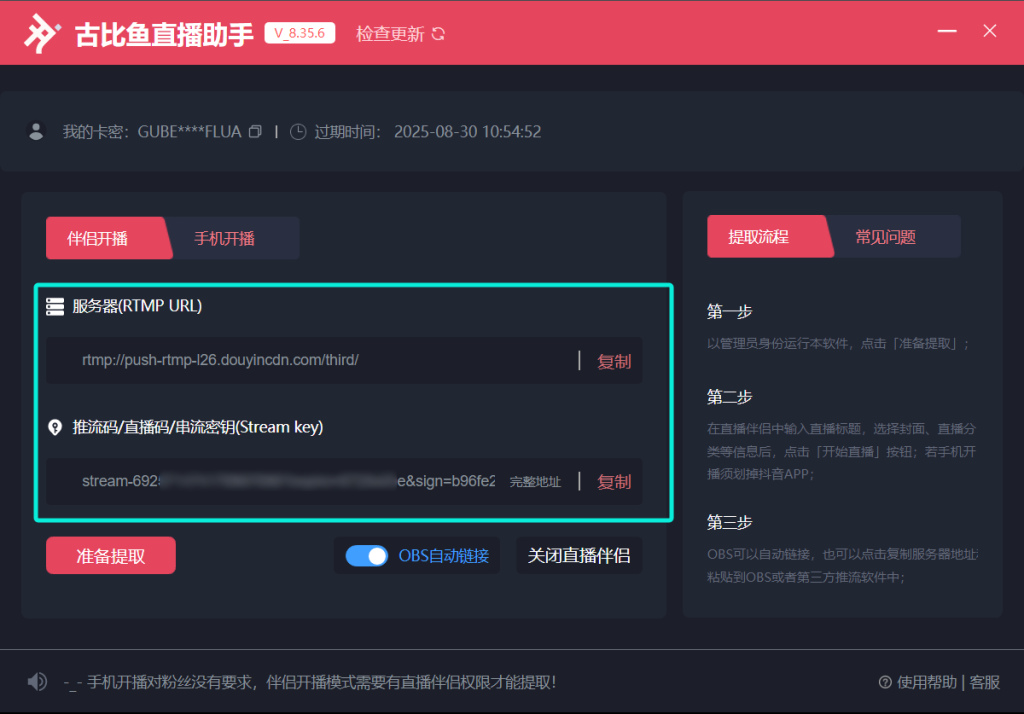
Task: Click the clock icon beside 过期时间
Action: pos(297,132)
